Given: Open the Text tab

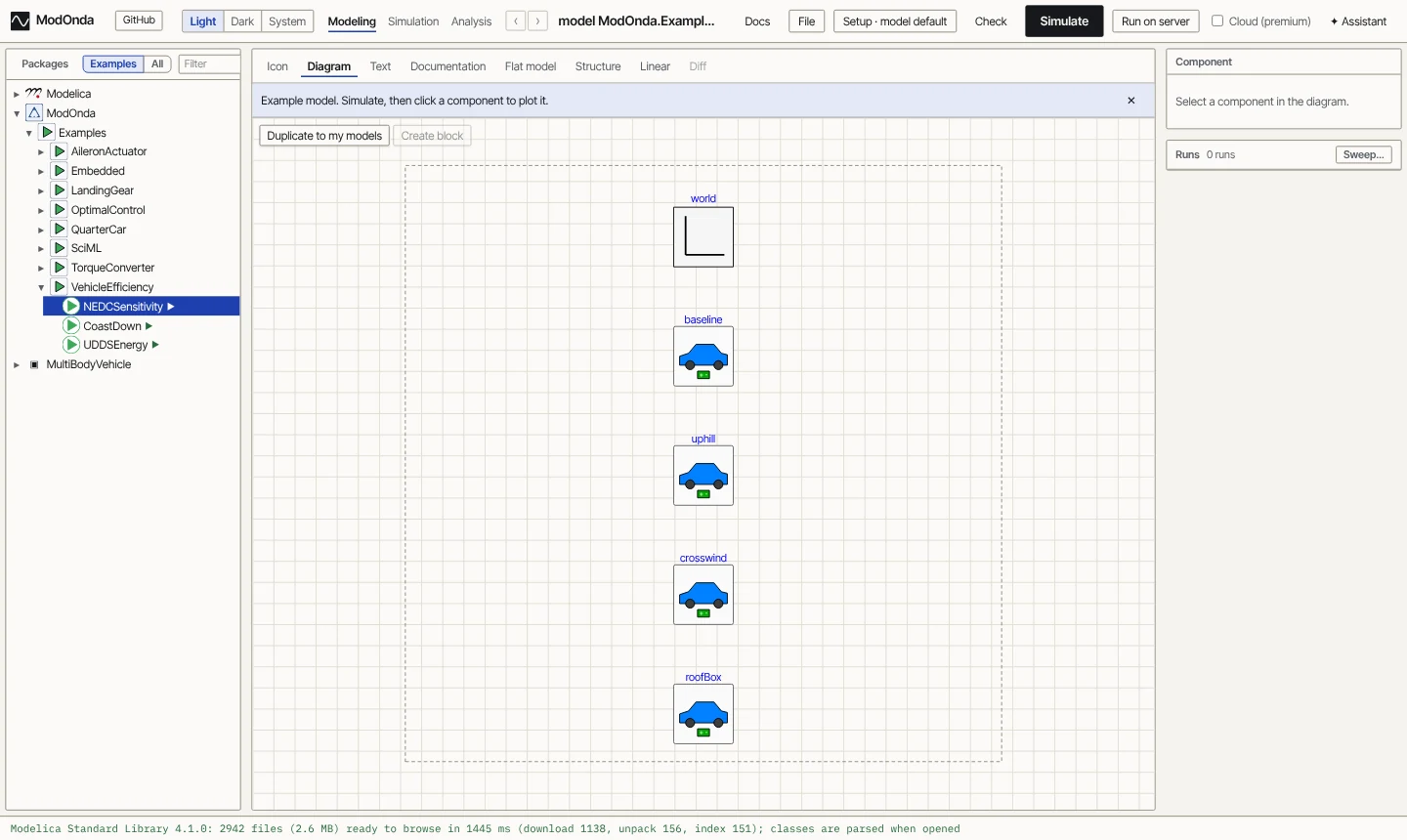Looking at the screenshot, I should (x=380, y=66).
